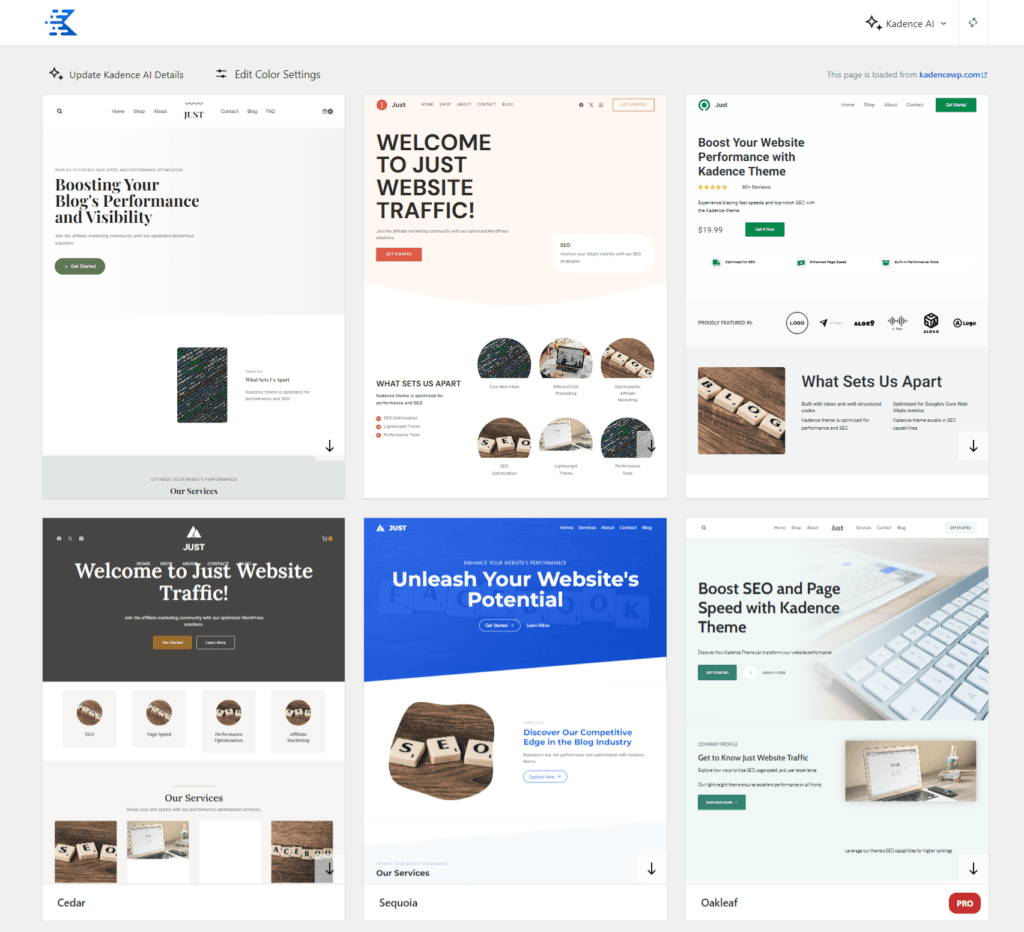Image resolution: width=1024 pixels, height=932 pixels.
Task: Click Edit Color Settings
Action: pos(280,73)
